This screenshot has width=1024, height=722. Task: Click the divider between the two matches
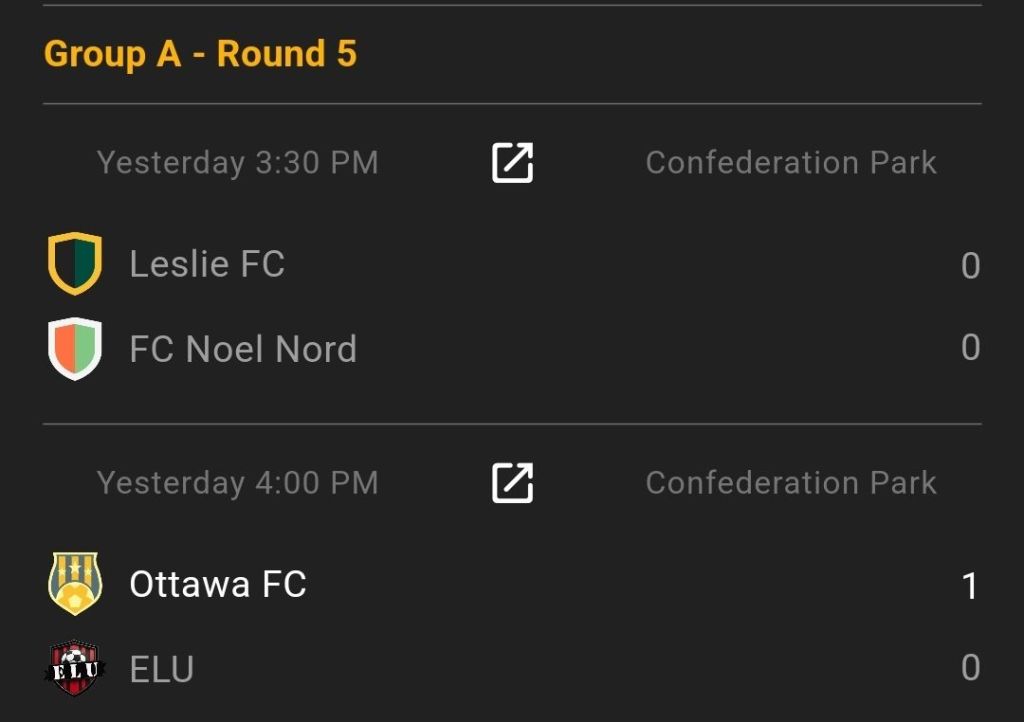(x=512, y=424)
